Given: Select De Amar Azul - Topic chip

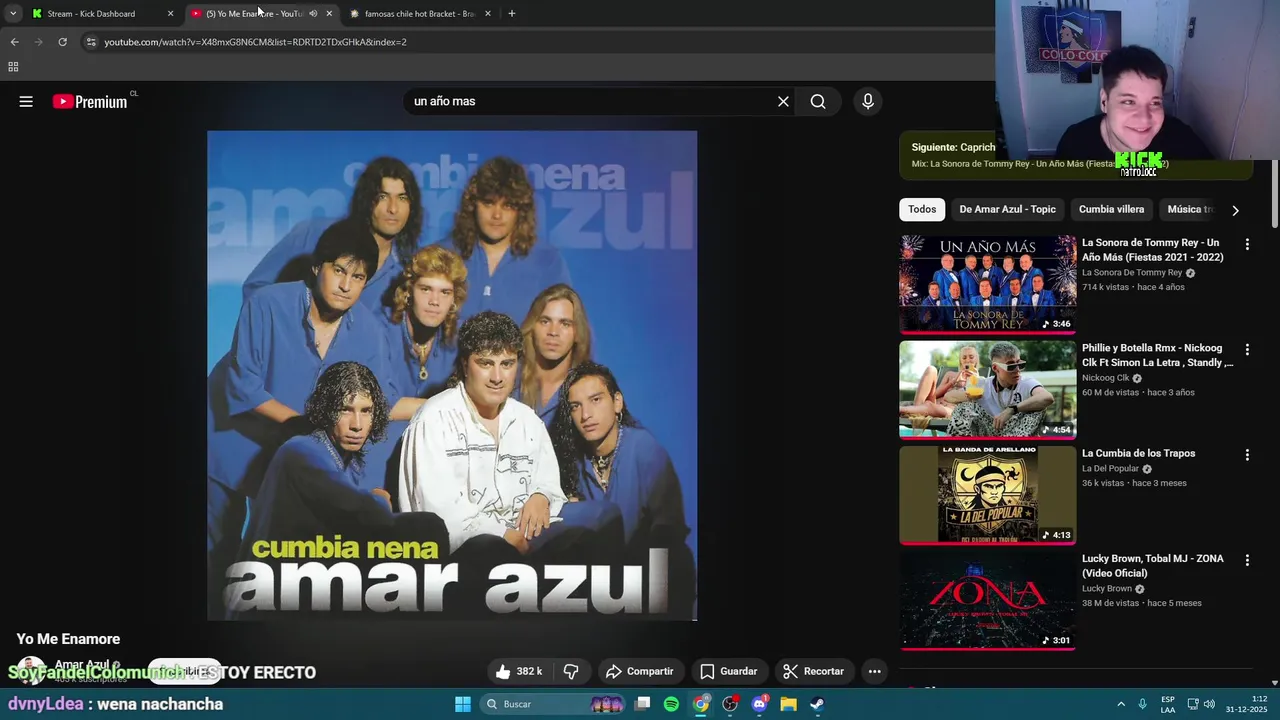Looking at the screenshot, I should tap(1007, 209).
